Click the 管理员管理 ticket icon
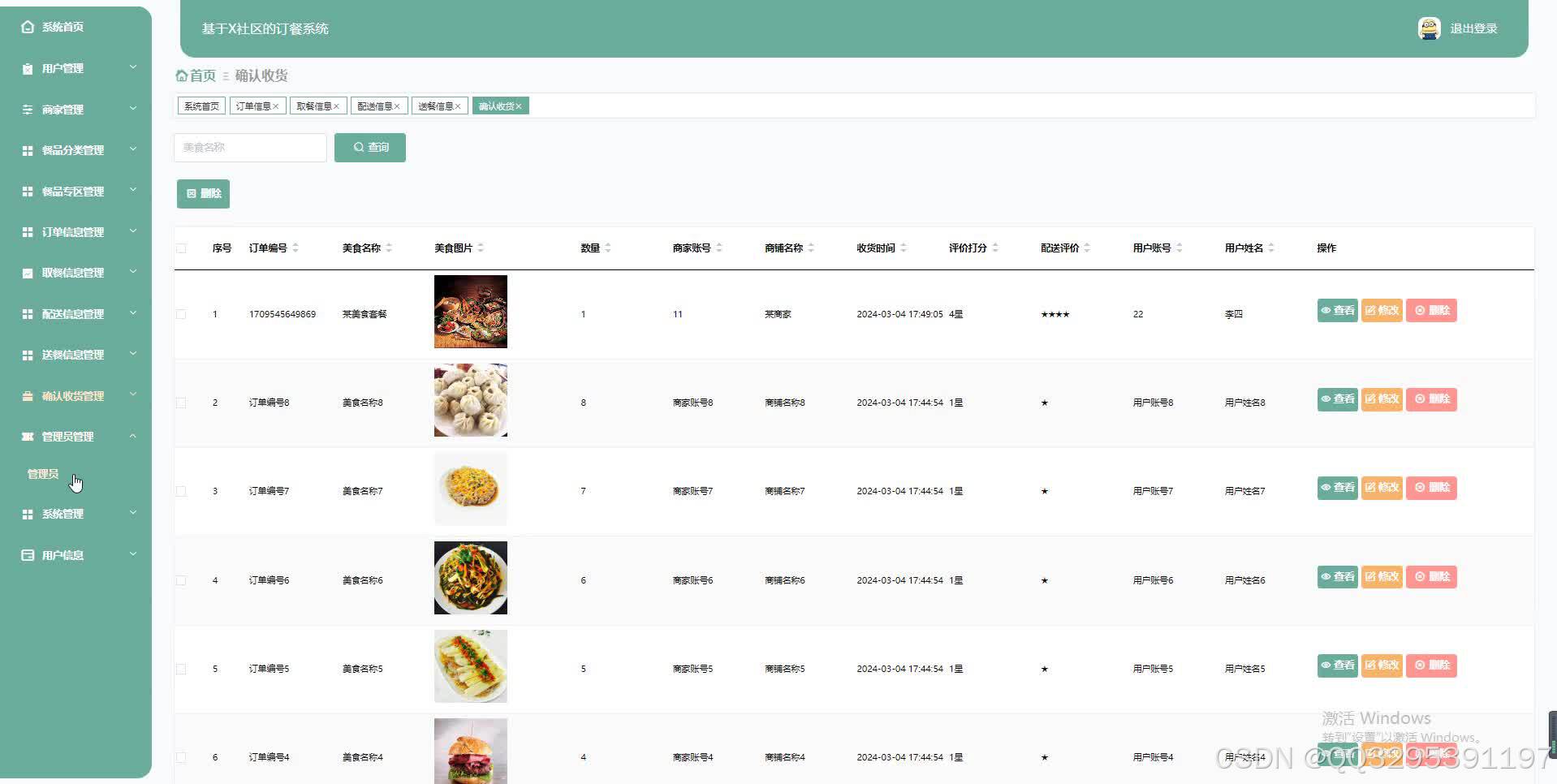This screenshot has width=1557, height=784. [x=28, y=437]
